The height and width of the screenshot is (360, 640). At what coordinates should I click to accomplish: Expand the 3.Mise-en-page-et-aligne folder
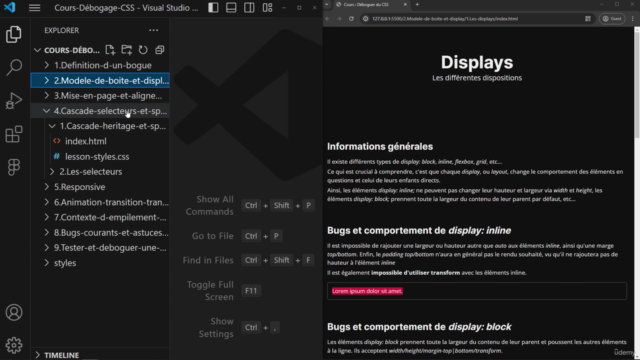point(100,96)
